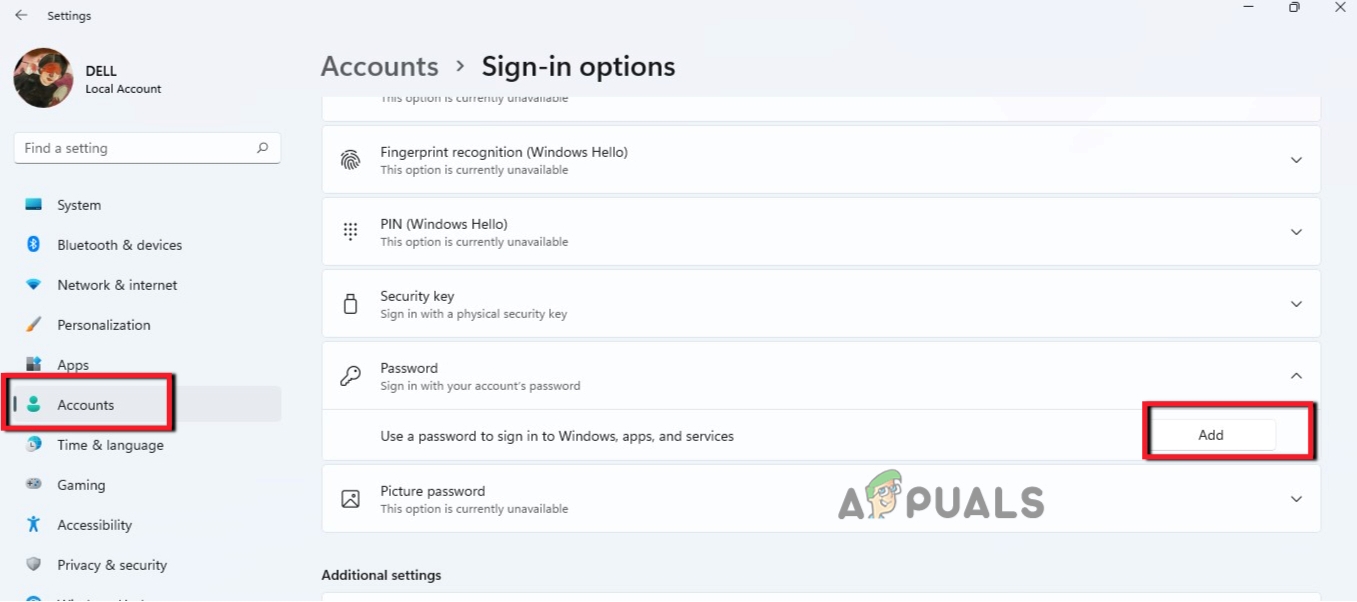The height and width of the screenshot is (602, 1357).
Task: Select the Accounts sidebar item
Action: (x=85, y=405)
